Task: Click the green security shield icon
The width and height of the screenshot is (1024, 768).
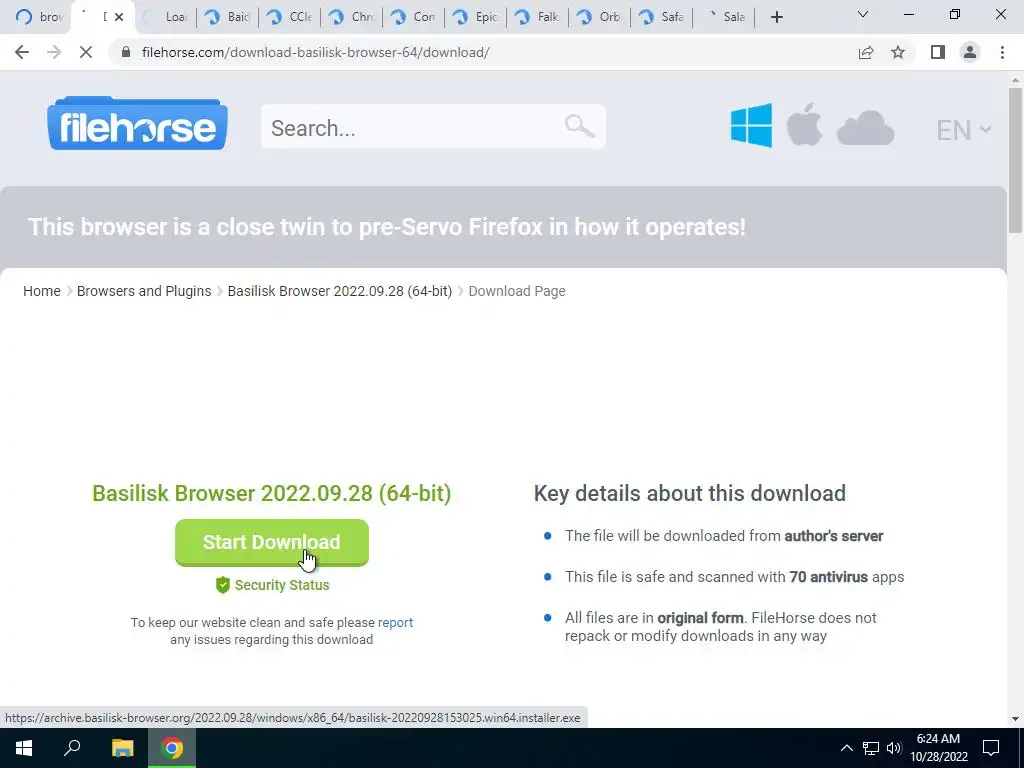Action: [223, 585]
